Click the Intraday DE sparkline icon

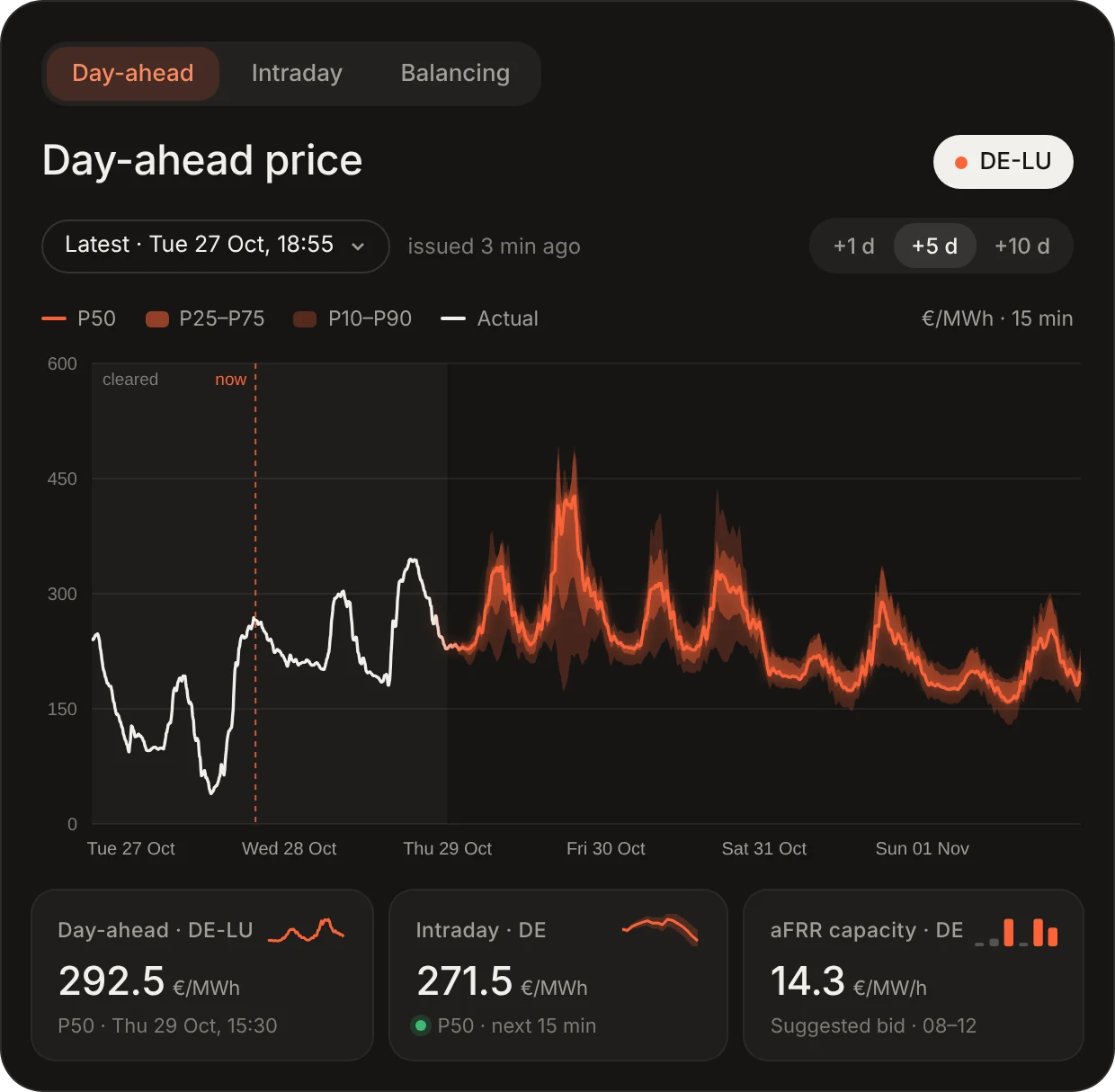(x=661, y=930)
